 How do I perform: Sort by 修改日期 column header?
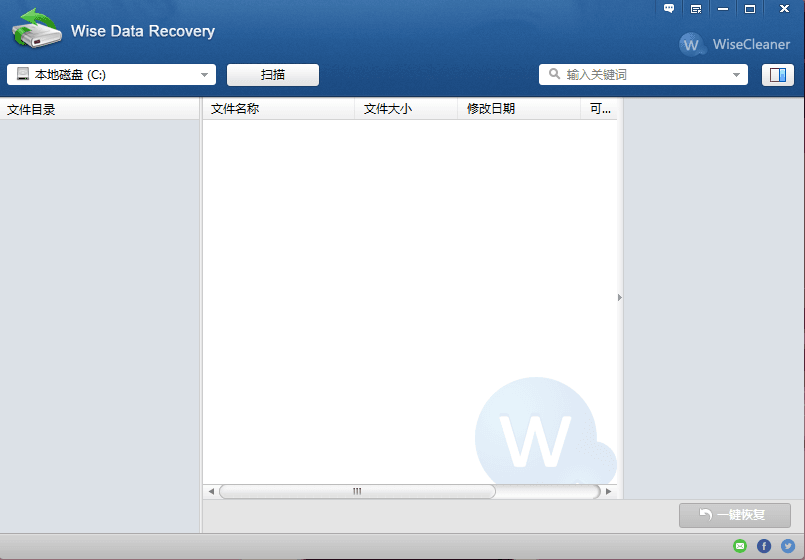[518, 109]
